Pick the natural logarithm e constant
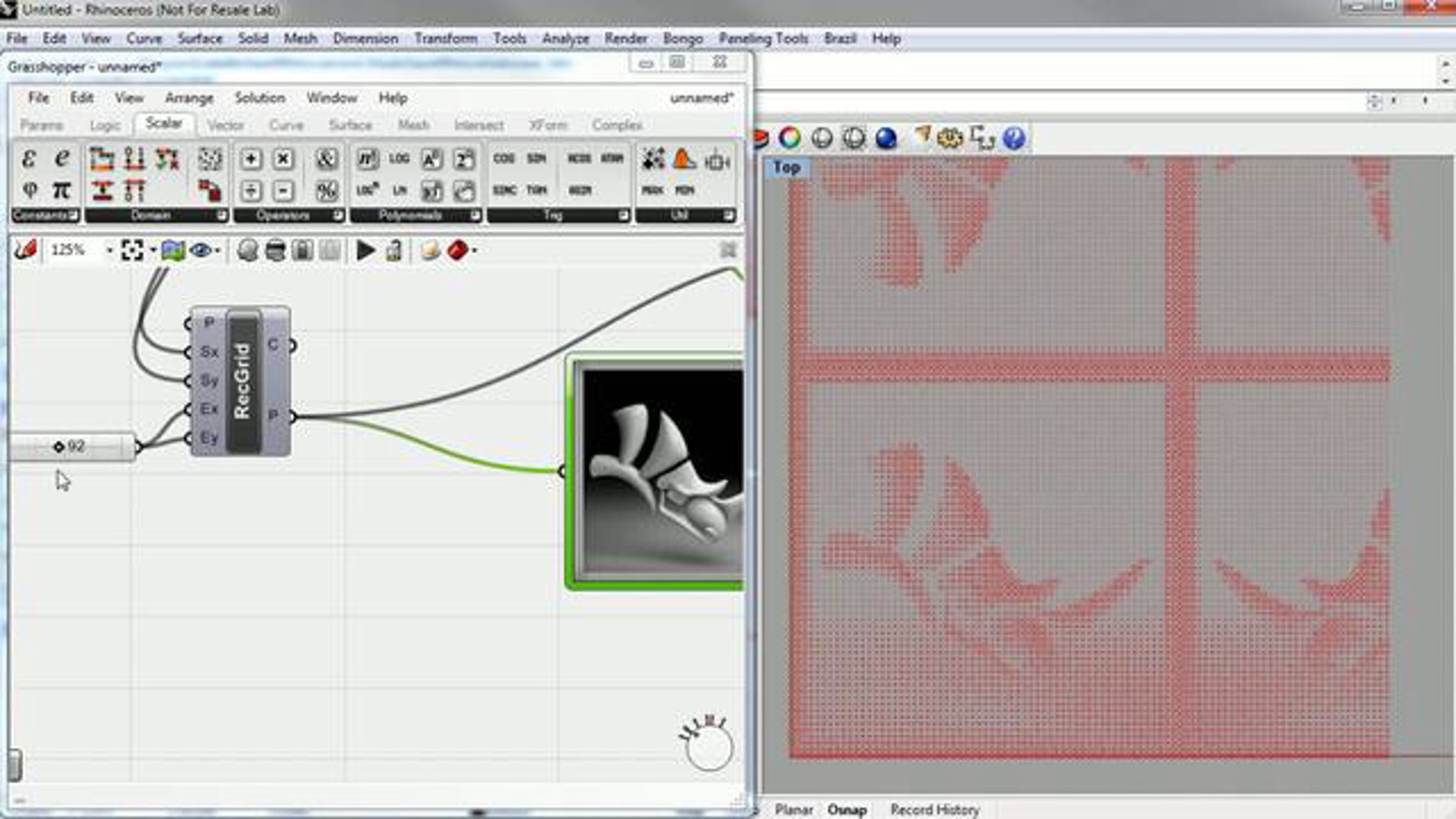The height and width of the screenshot is (819, 1456). pyautogui.click(x=61, y=159)
